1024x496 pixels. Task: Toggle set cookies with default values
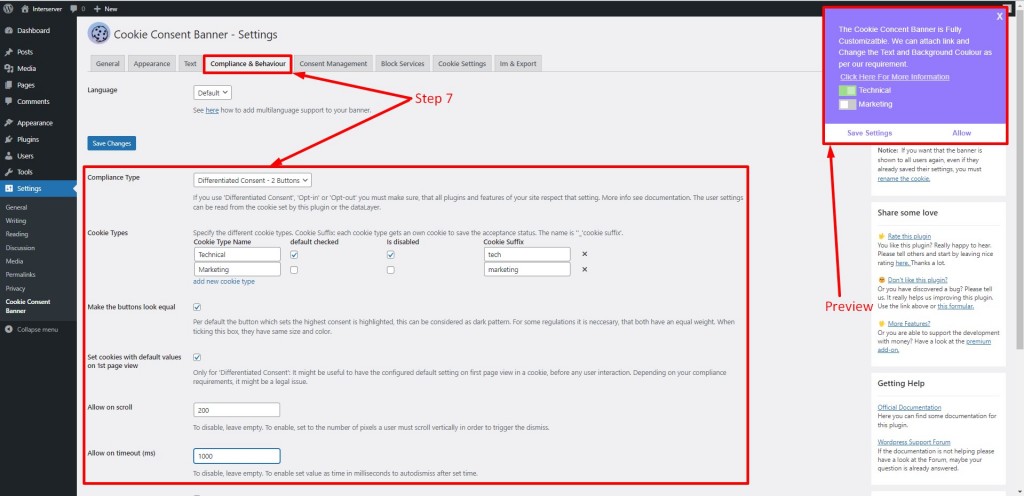[x=197, y=357]
